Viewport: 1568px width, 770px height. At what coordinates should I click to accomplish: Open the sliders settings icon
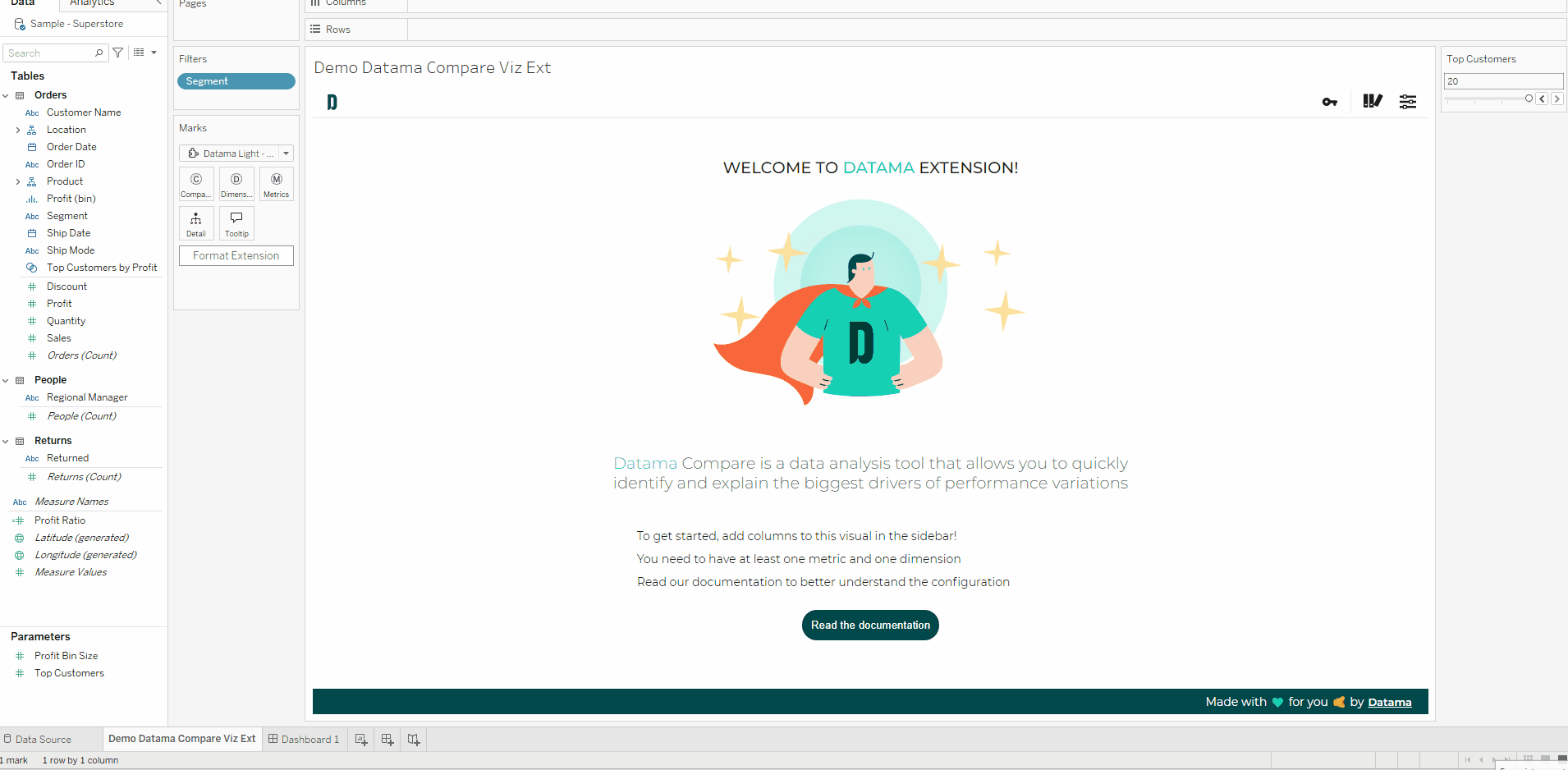(x=1408, y=102)
